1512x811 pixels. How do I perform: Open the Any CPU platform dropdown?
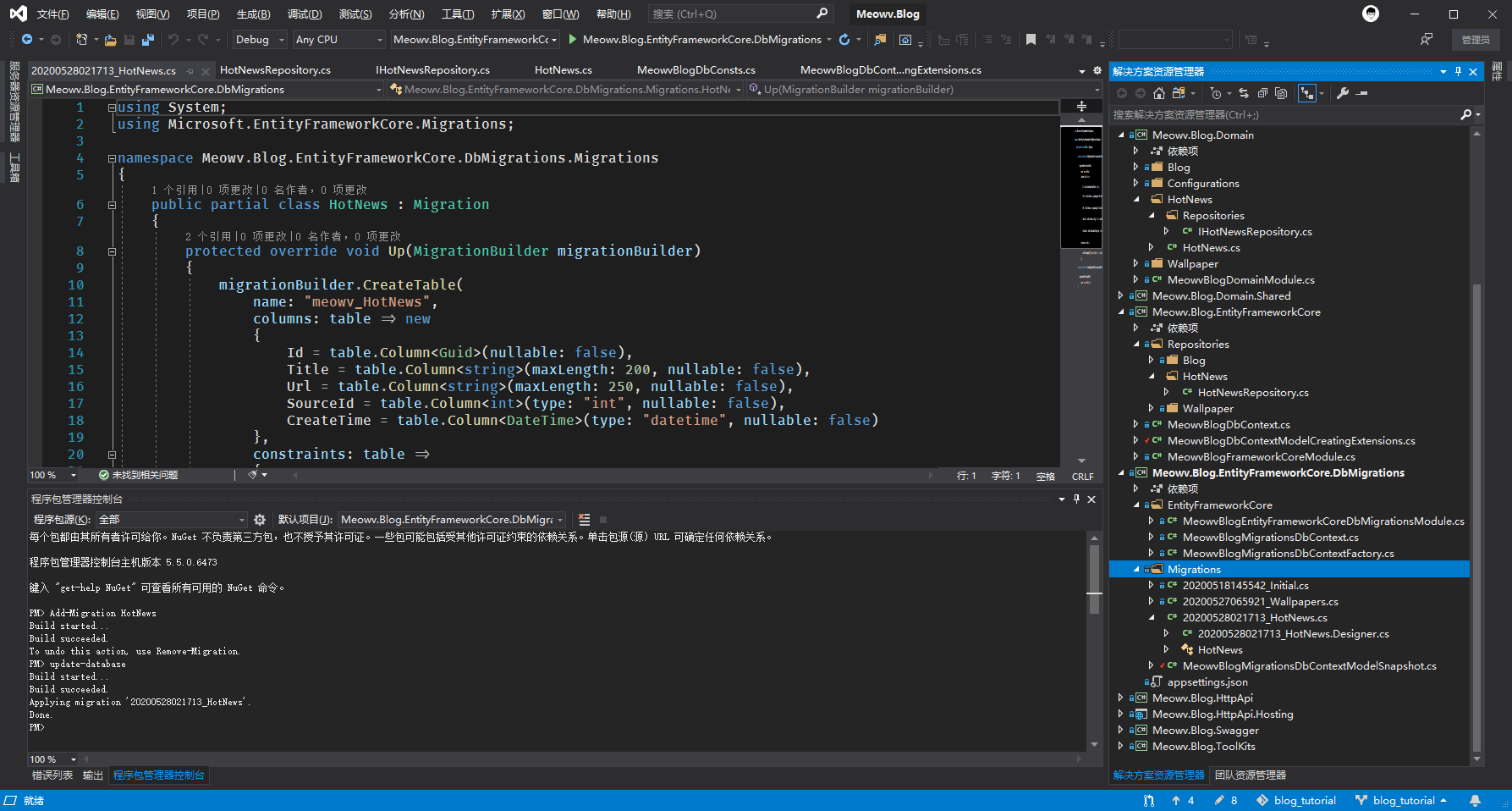tap(338, 40)
